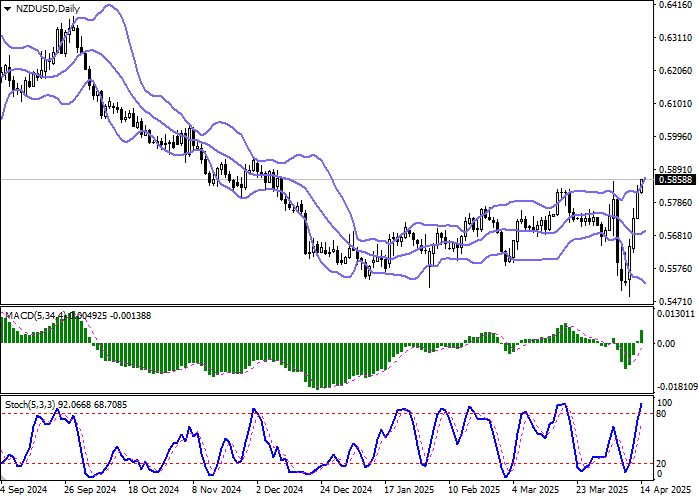Click the 0.61010 price axis label

(675, 104)
